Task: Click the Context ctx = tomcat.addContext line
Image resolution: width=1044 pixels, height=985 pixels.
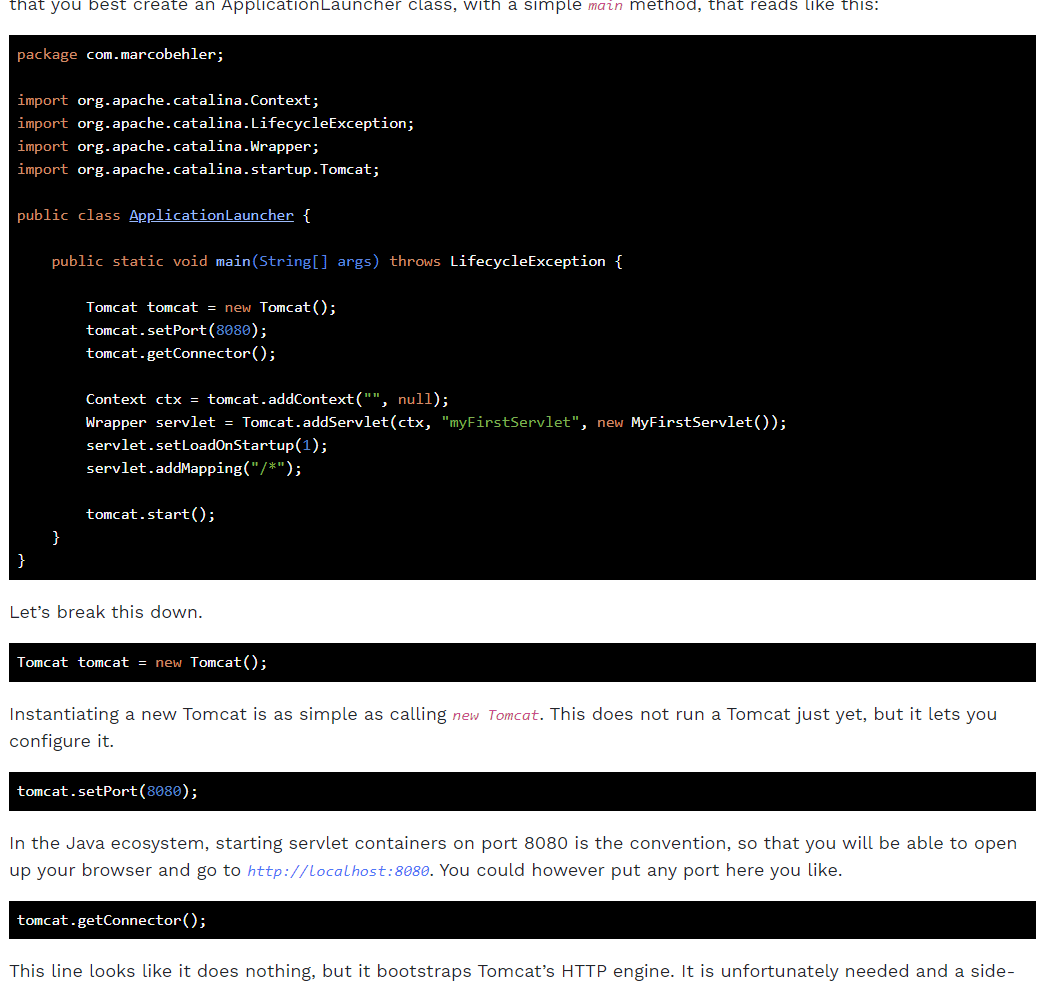Action: (267, 399)
